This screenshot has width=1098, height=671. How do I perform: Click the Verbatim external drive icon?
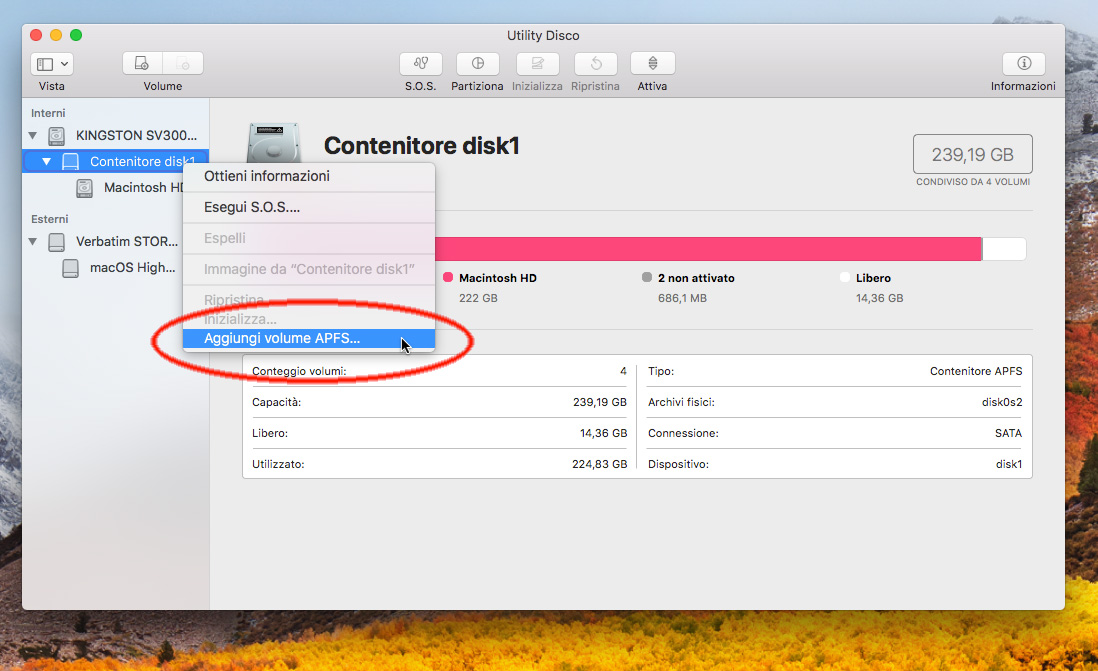click(x=57, y=242)
